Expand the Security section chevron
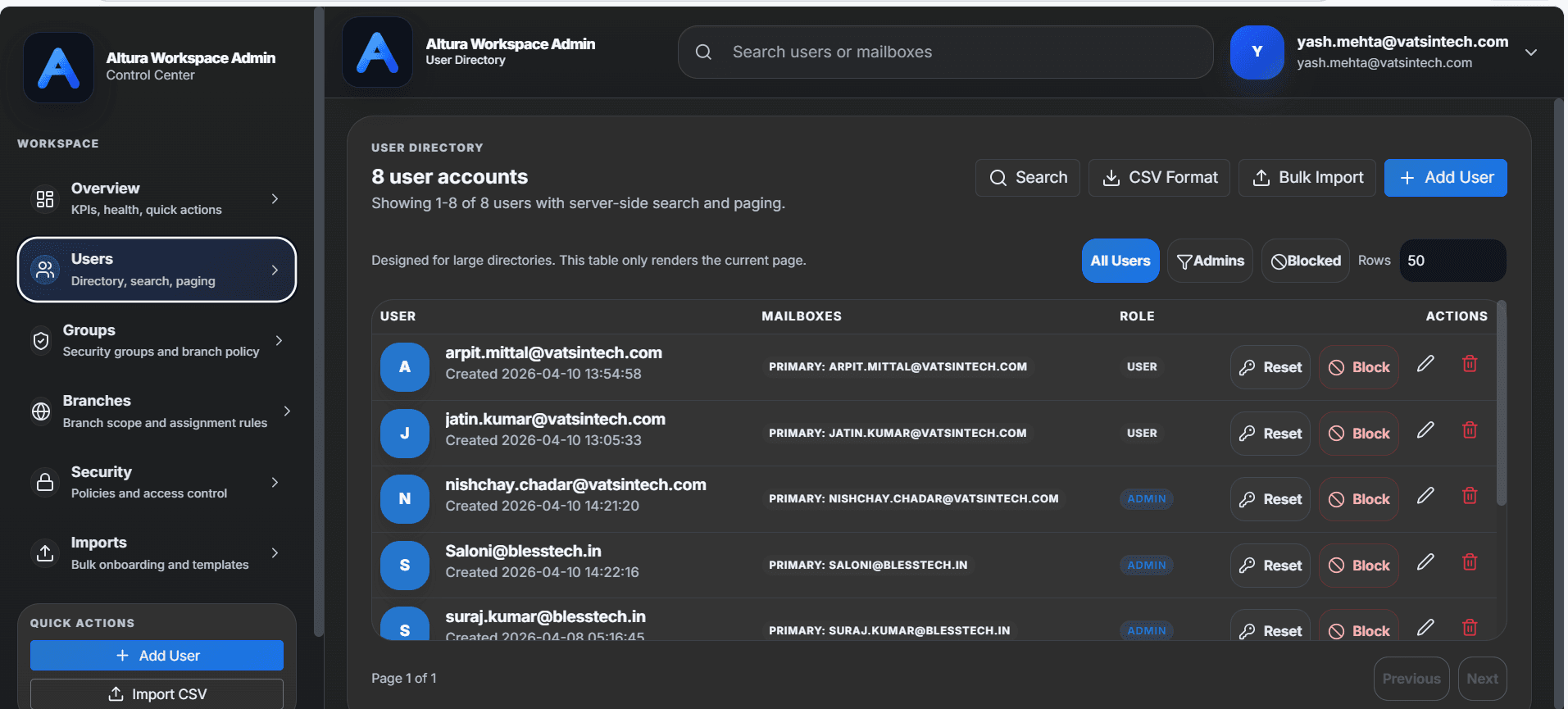The height and width of the screenshot is (709, 1568). 275,483
